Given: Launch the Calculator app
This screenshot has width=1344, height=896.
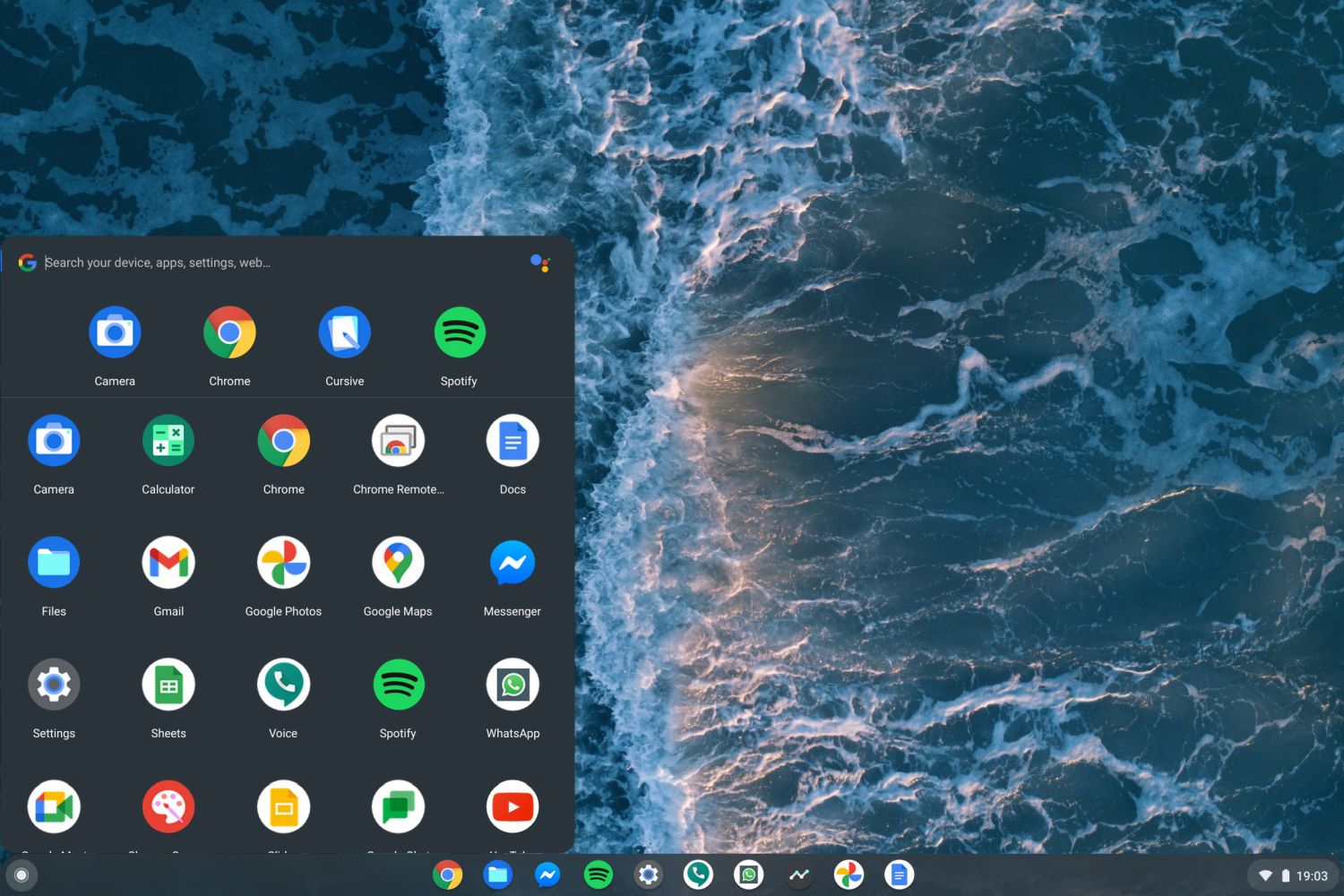Looking at the screenshot, I should [x=168, y=441].
